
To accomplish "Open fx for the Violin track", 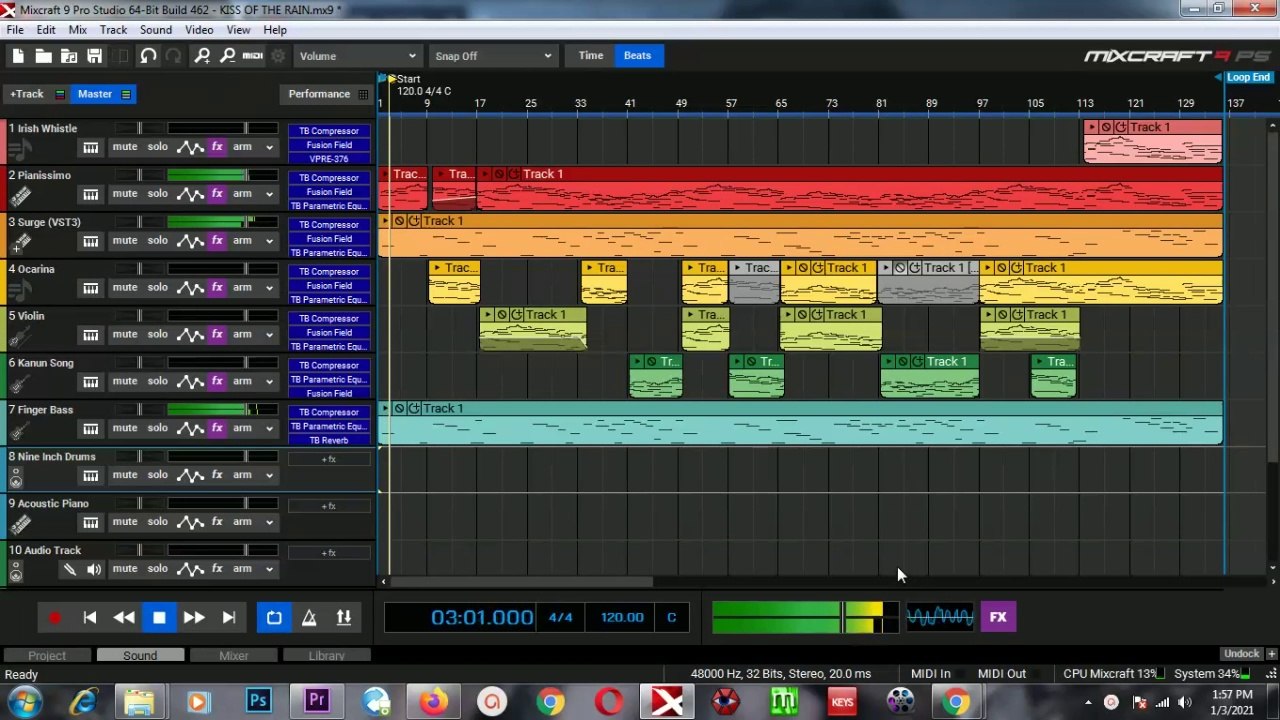I will (x=217, y=335).
